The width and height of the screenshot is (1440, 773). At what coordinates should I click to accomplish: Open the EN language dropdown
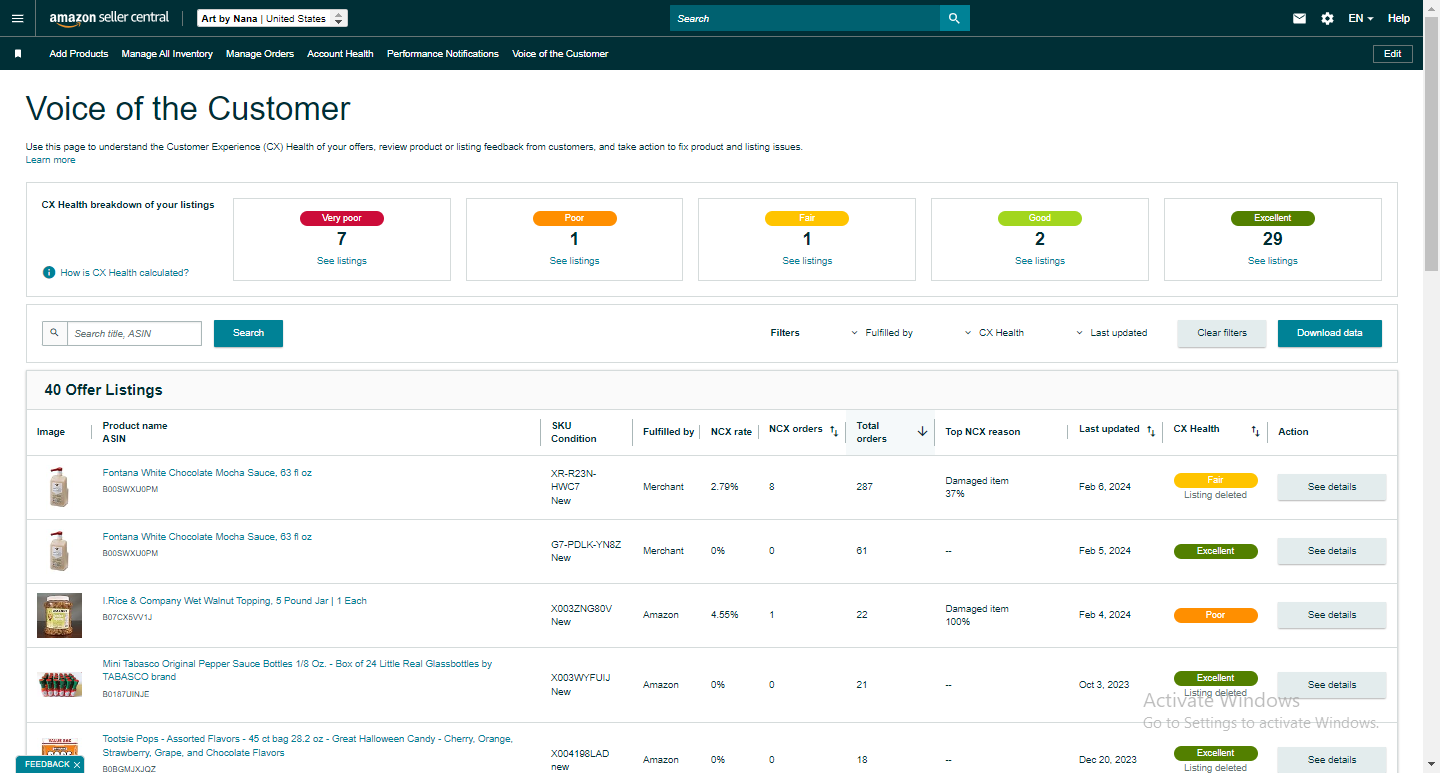(x=1360, y=18)
